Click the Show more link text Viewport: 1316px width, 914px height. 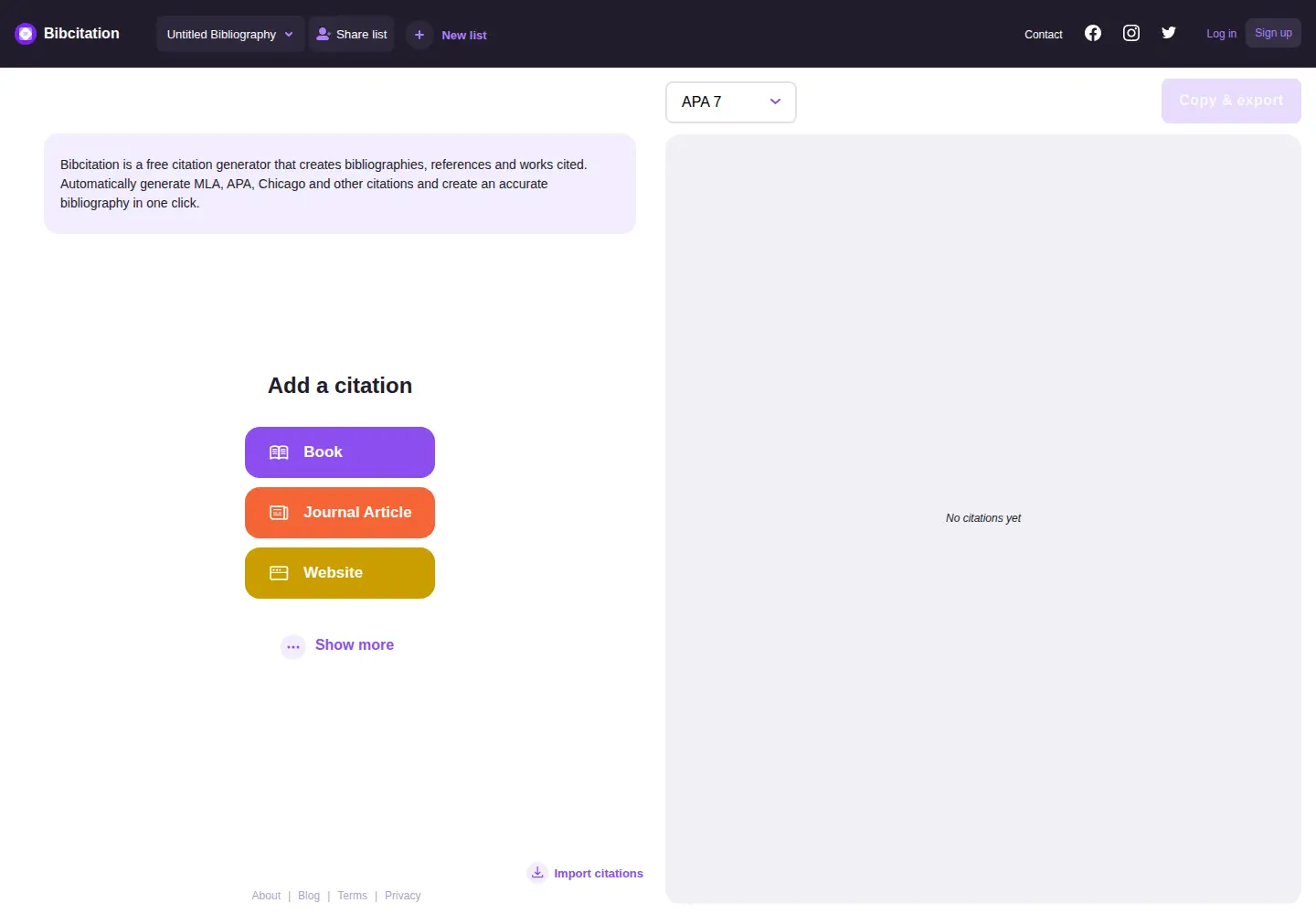pyautogui.click(x=355, y=645)
